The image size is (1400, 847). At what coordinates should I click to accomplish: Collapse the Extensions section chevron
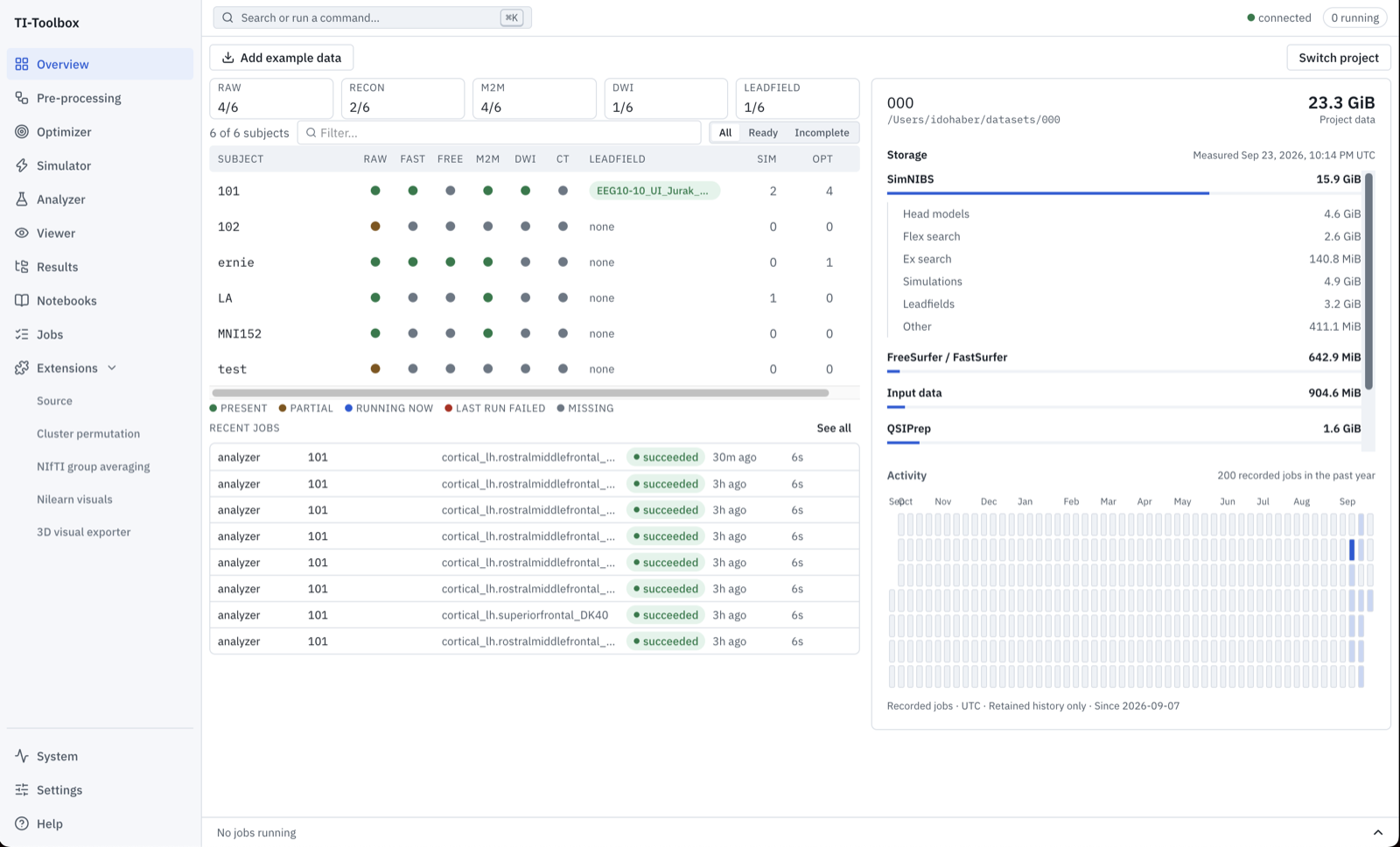click(112, 368)
